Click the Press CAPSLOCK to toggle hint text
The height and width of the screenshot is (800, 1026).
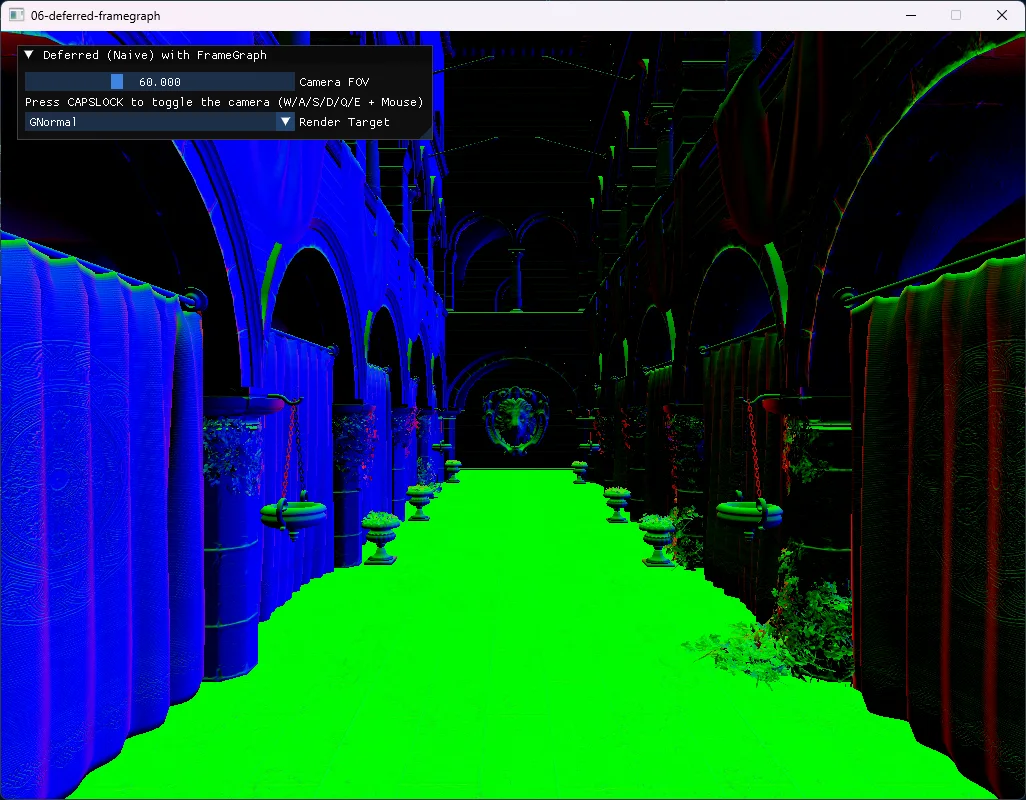click(x=224, y=102)
